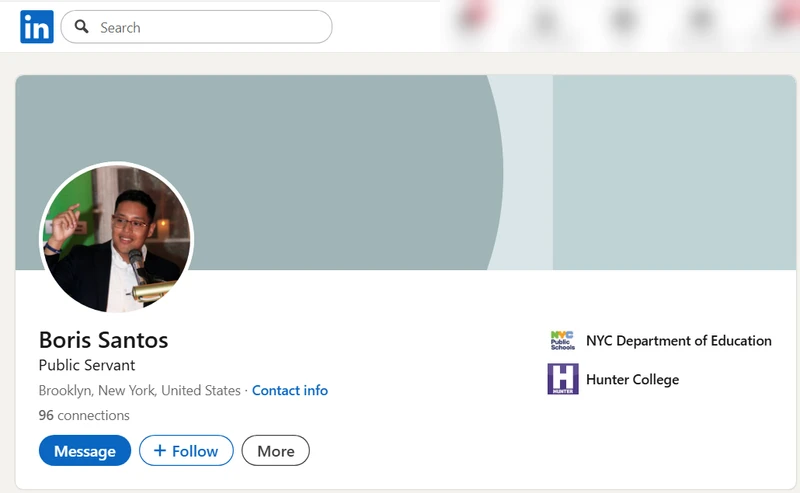Screen dimensions: 800x493
Task: Click the Brooklyn, New York location text
Action: pos(139,390)
